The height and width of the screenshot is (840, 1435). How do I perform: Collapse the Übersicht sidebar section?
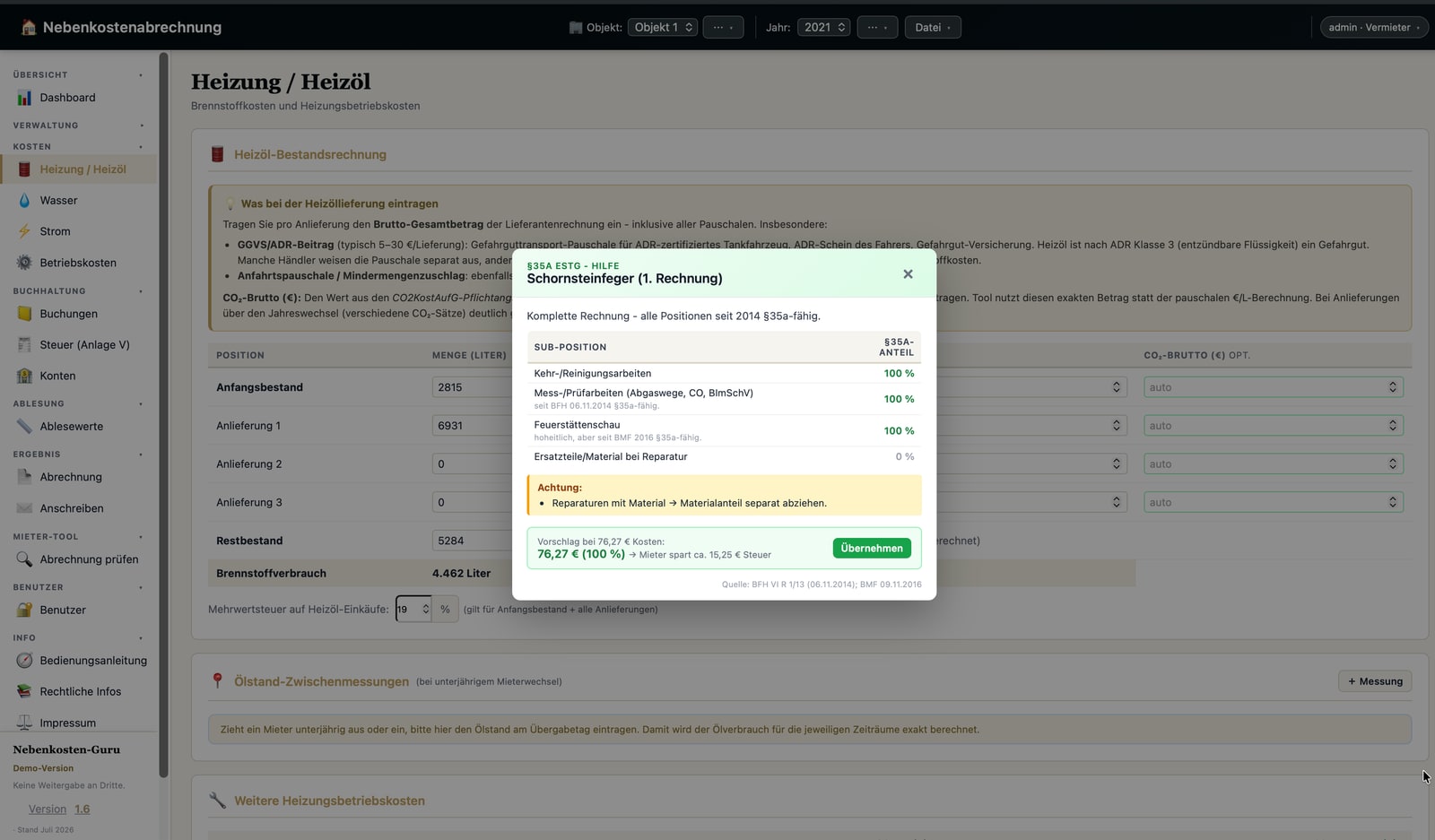79,75
